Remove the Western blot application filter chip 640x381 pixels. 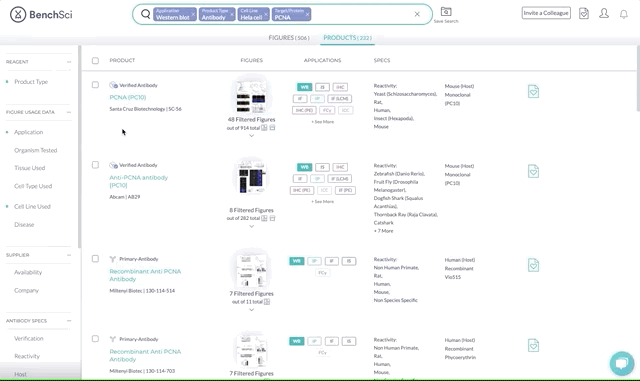(x=193, y=15)
